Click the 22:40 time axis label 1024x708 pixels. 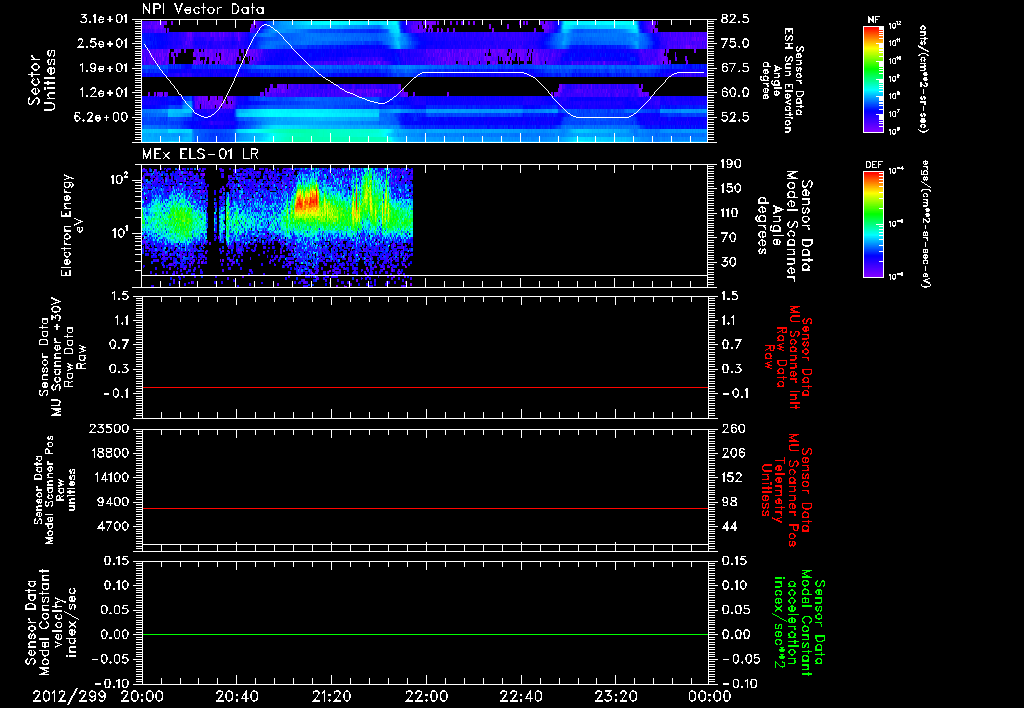(x=520, y=697)
